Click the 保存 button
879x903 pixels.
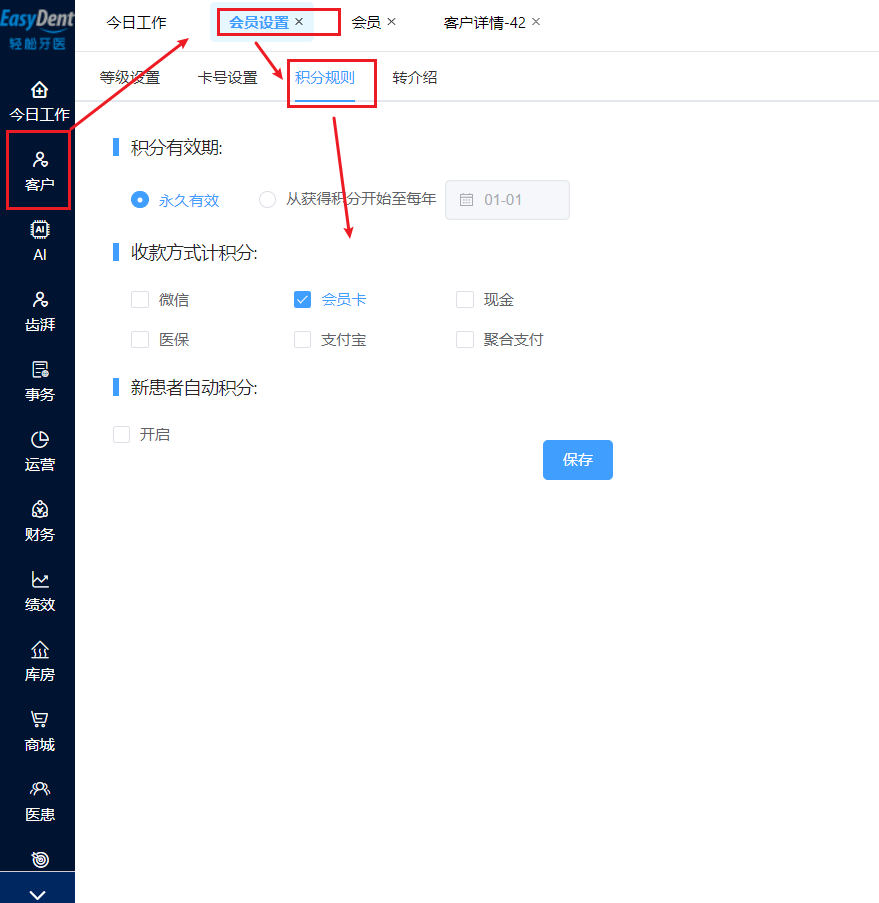click(578, 460)
